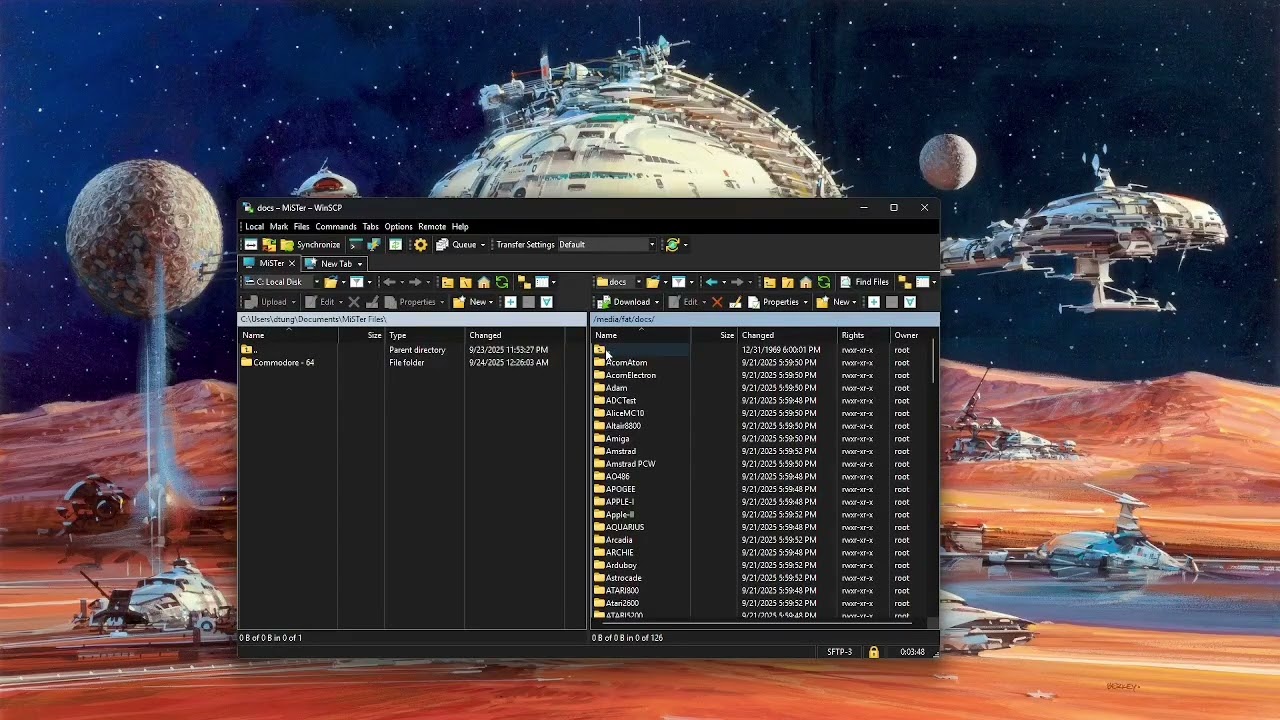Select the Astrocade remote folder
Screen dimensions: 1280x720
(x=623, y=578)
